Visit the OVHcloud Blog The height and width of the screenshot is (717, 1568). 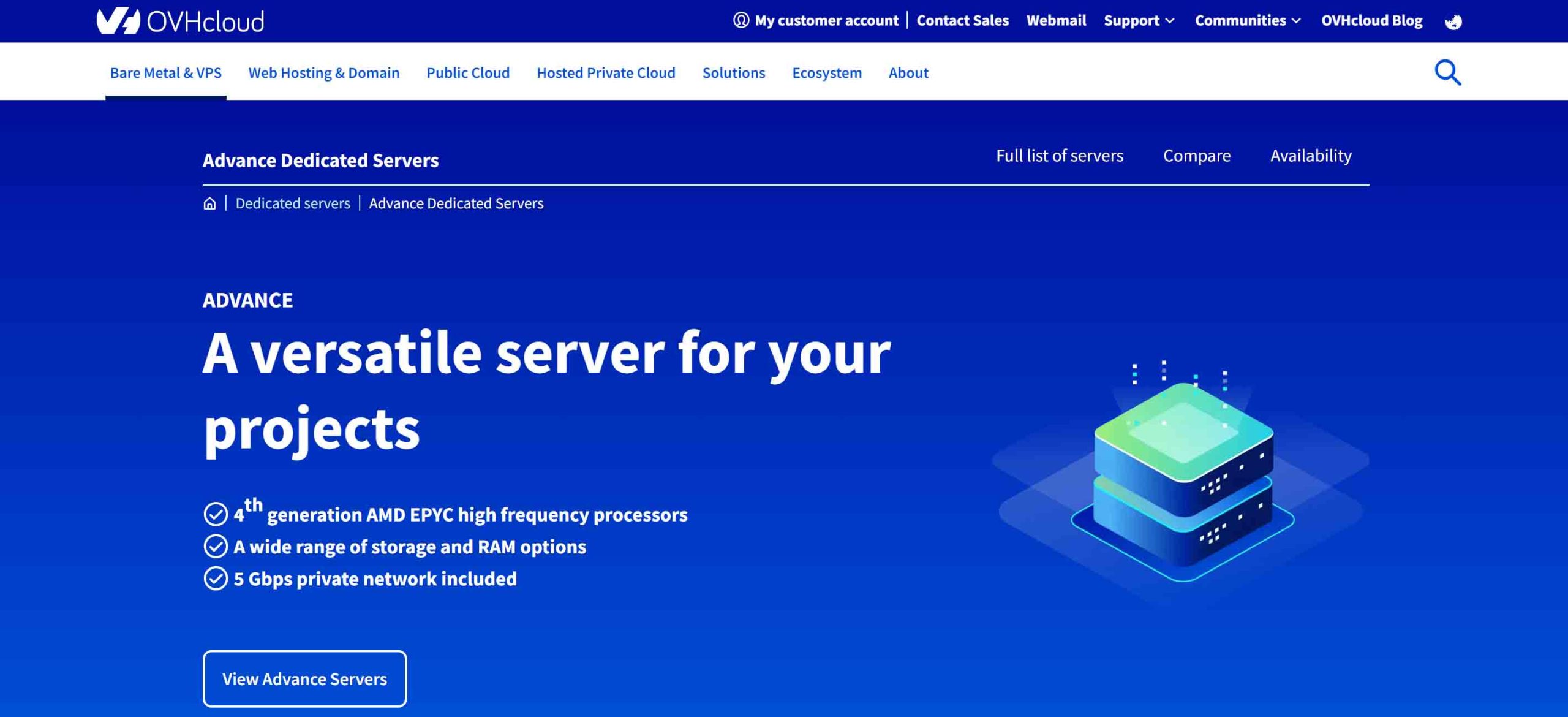(x=1371, y=20)
